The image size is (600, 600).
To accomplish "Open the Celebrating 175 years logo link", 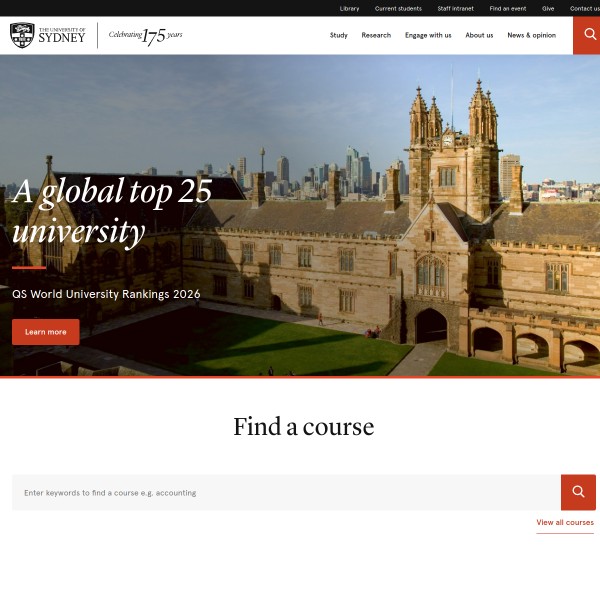I will point(146,36).
